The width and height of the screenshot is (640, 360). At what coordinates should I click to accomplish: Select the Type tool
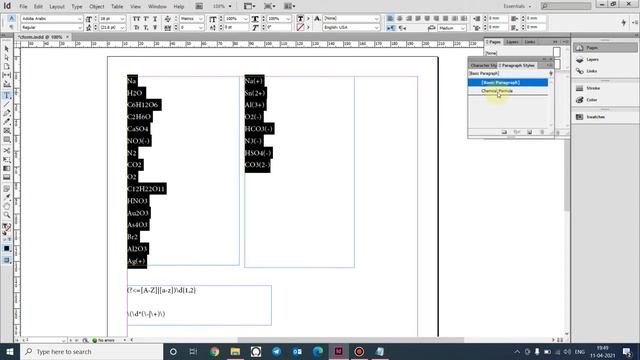(7, 95)
